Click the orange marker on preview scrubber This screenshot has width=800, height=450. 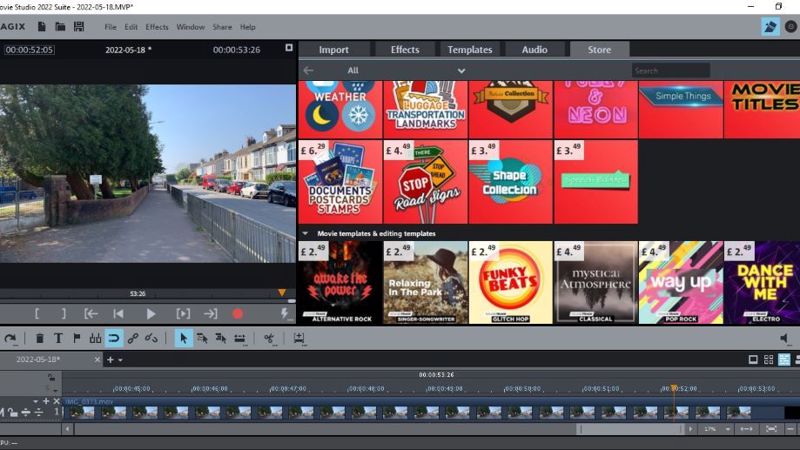coord(282,293)
